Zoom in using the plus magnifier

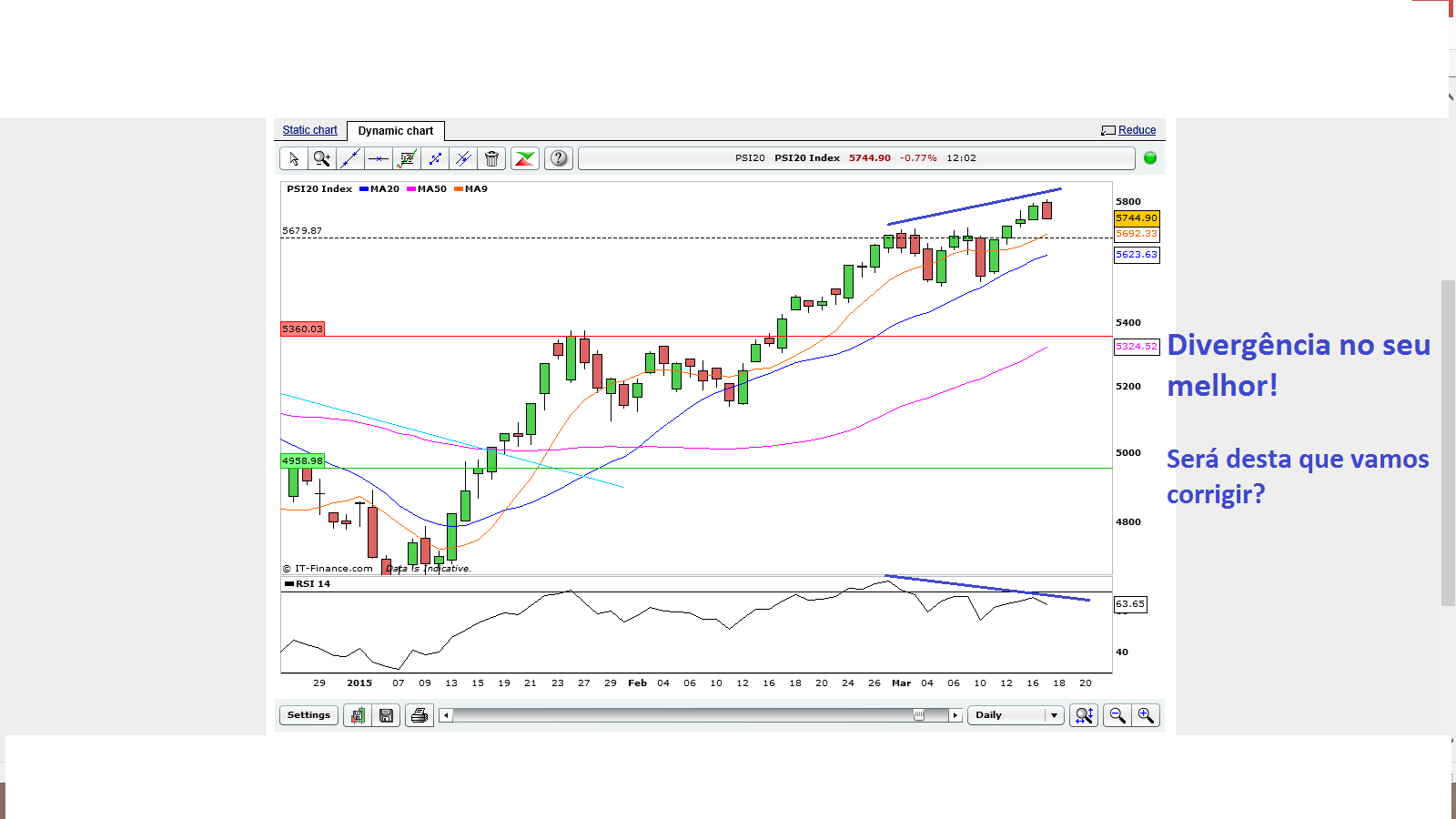coord(1146,715)
